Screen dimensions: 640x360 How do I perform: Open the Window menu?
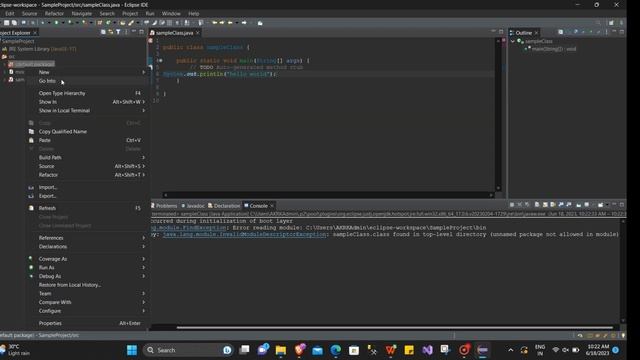click(171, 13)
